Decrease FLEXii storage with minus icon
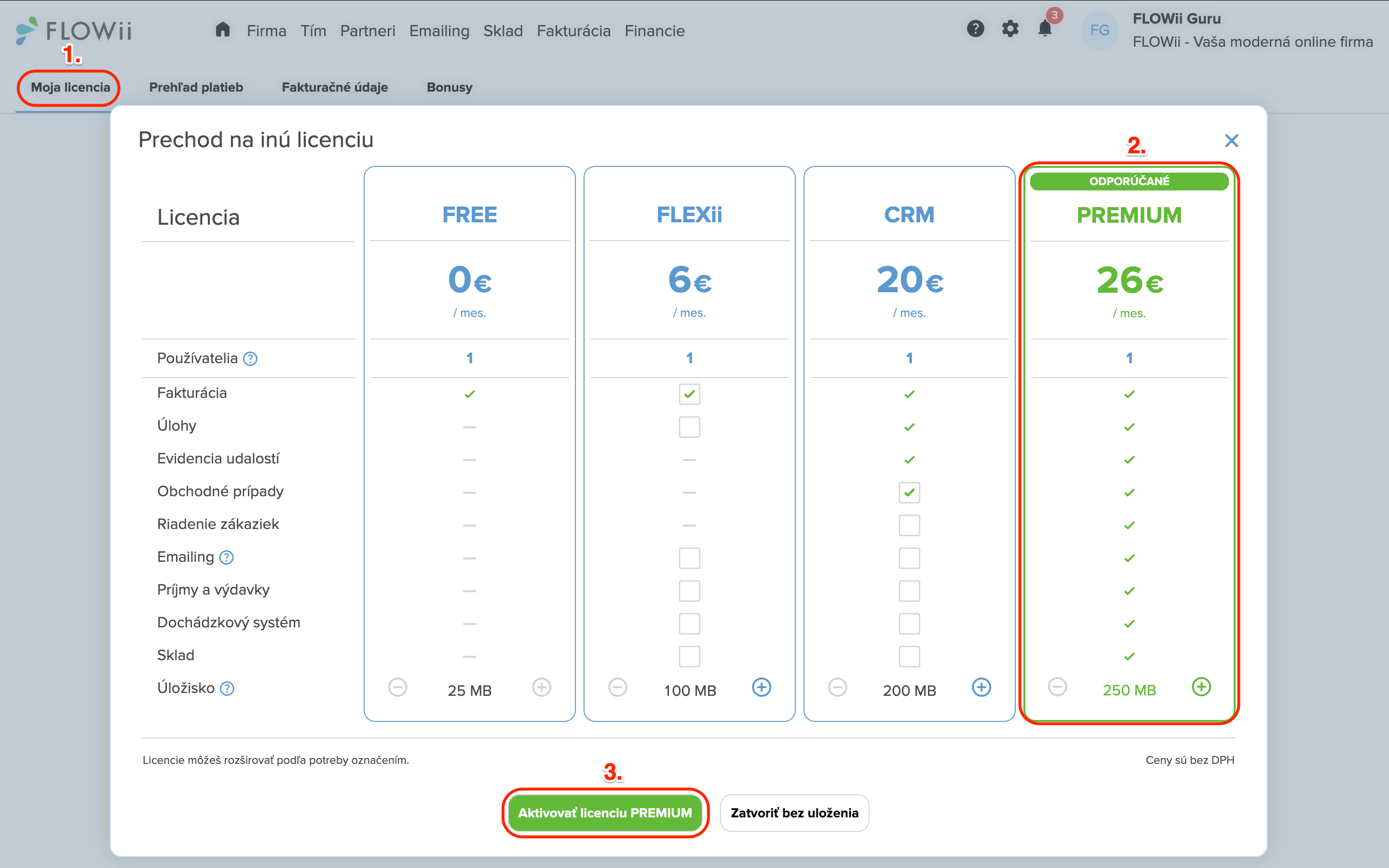The image size is (1389, 868). (618, 687)
